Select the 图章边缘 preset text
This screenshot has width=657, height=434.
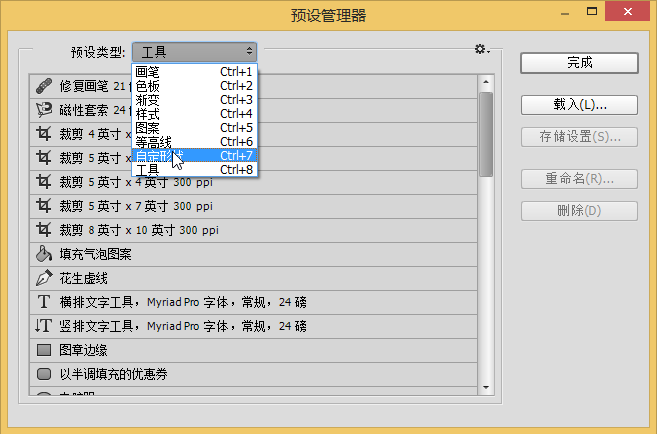pos(83,350)
